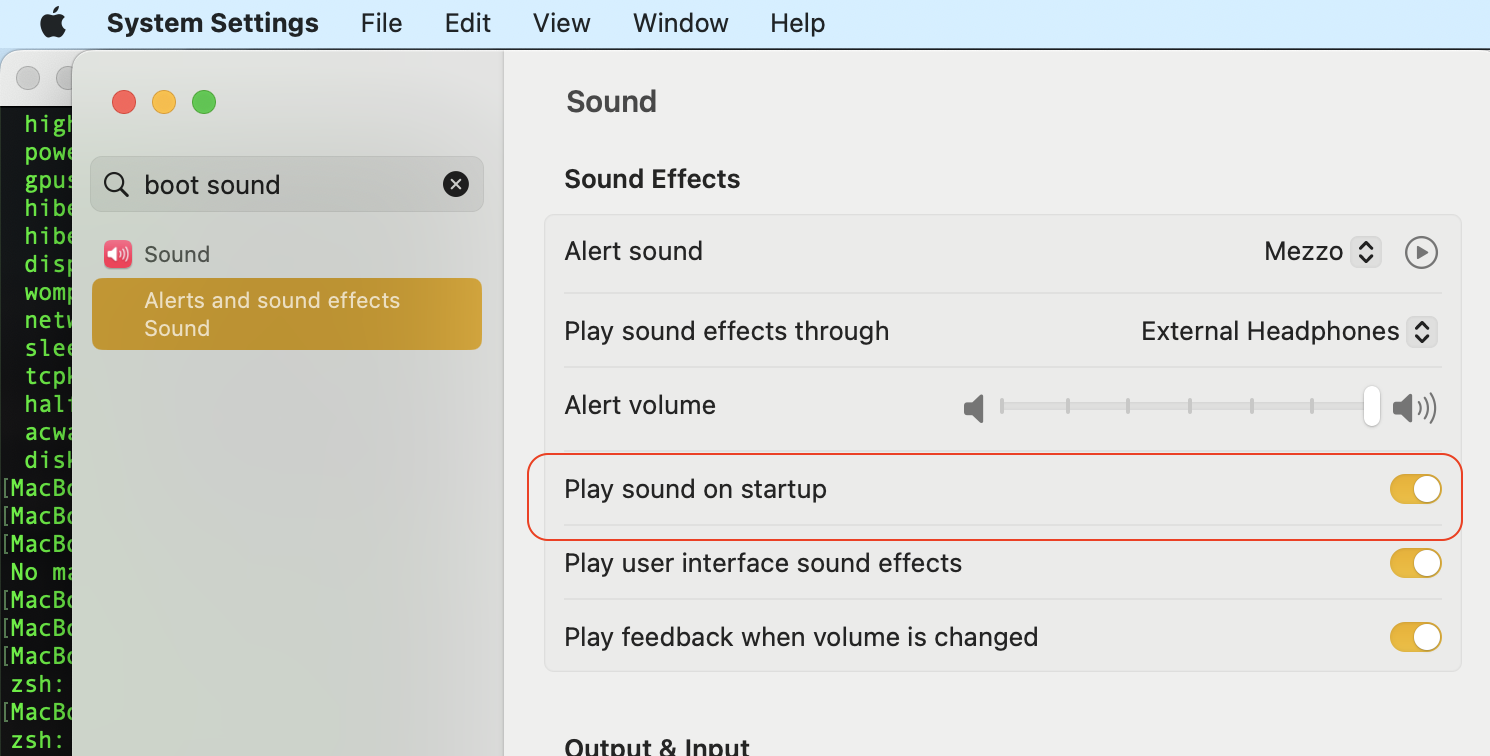
Task: Open the System Settings app menu
Action: click(213, 23)
